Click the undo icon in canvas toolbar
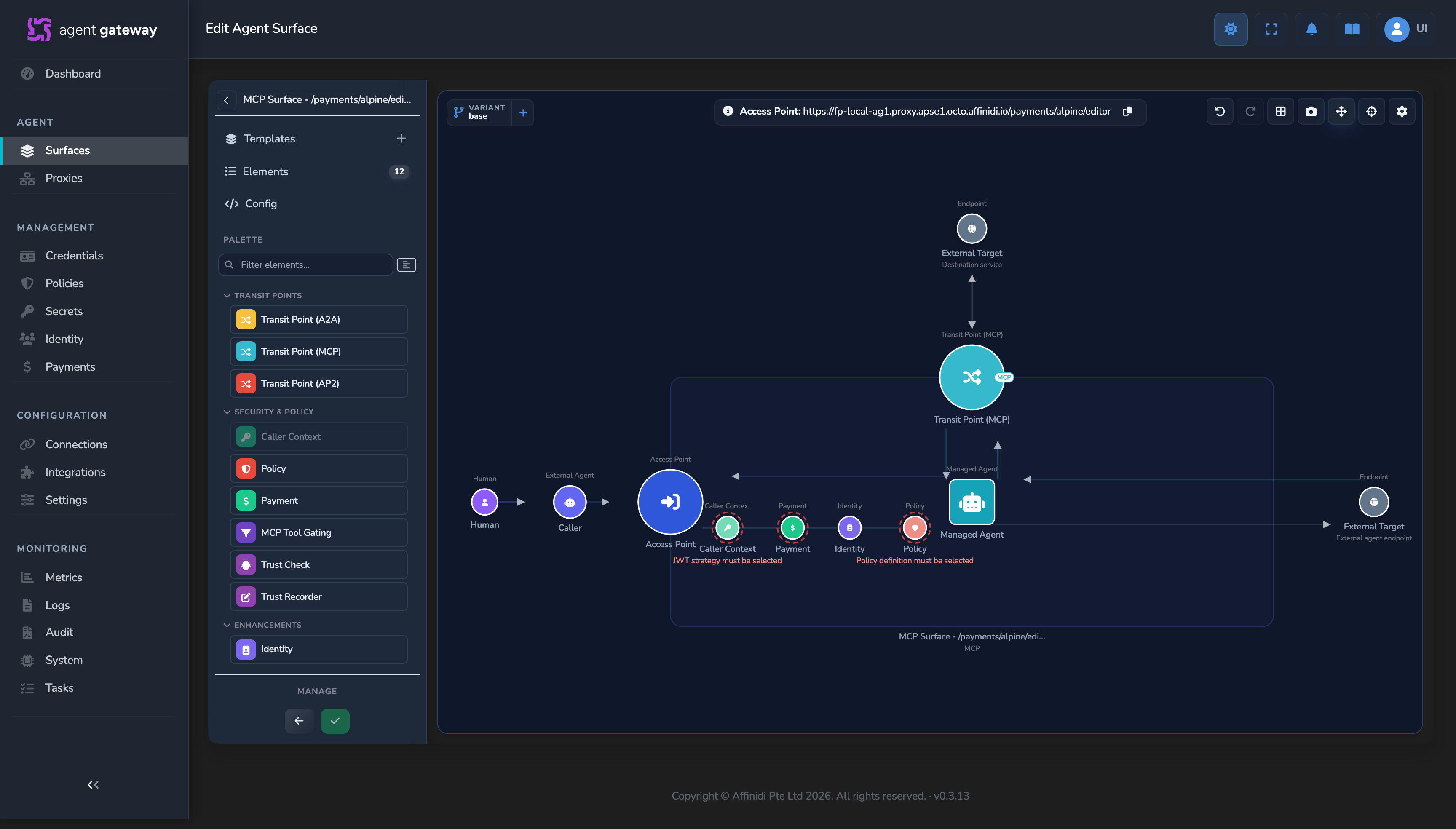This screenshot has width=1456, height=829. coord(1220,111)
